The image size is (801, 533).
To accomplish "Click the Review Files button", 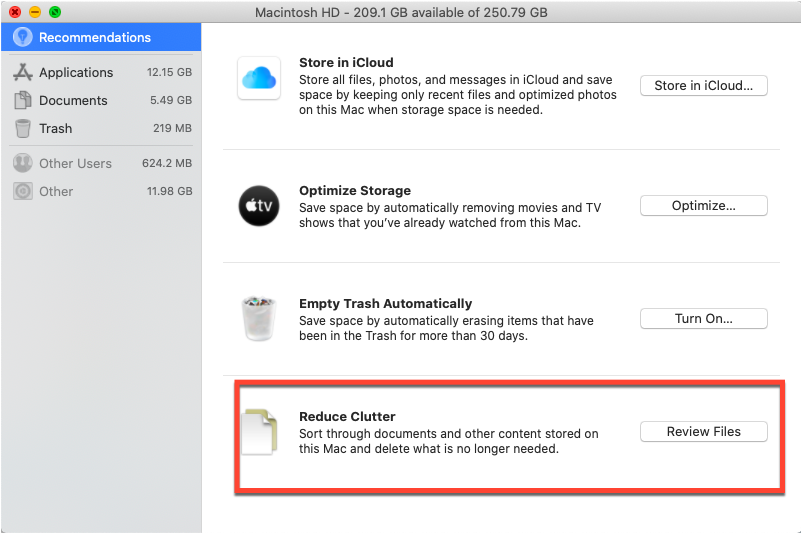I will [703, 431].
